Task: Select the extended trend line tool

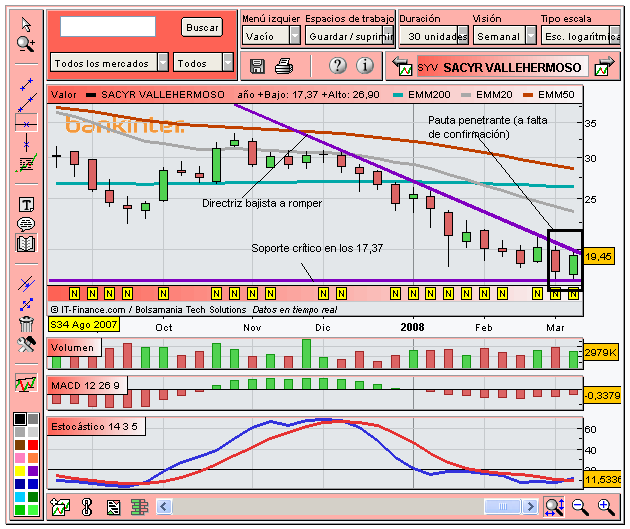Action: tap(27, 103)
